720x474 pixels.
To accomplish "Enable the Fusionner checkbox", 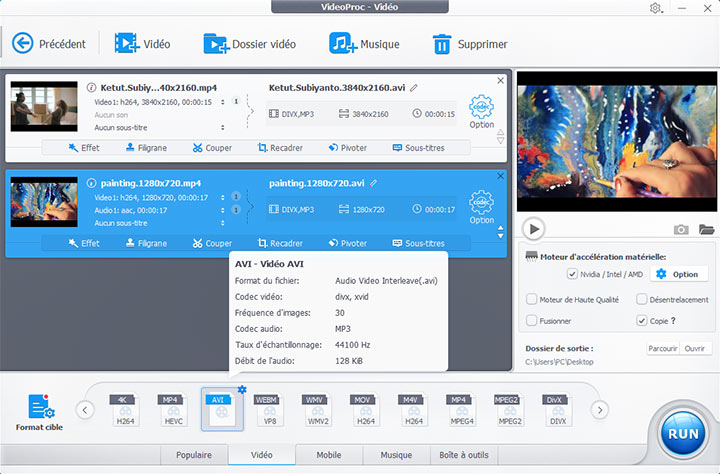I will (532, 321).
